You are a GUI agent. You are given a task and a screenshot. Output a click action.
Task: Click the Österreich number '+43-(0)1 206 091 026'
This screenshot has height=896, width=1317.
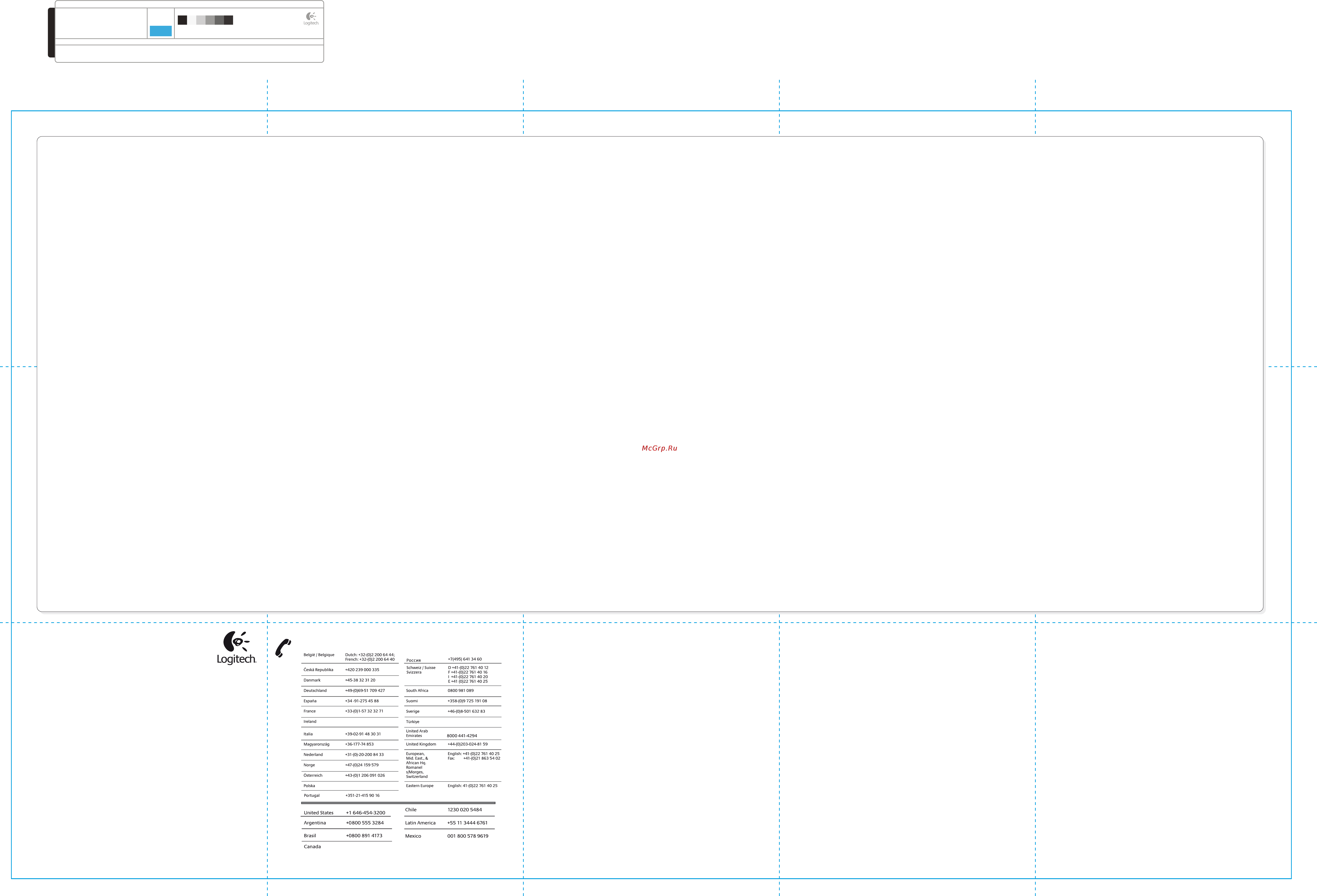[x=365, y=775]
